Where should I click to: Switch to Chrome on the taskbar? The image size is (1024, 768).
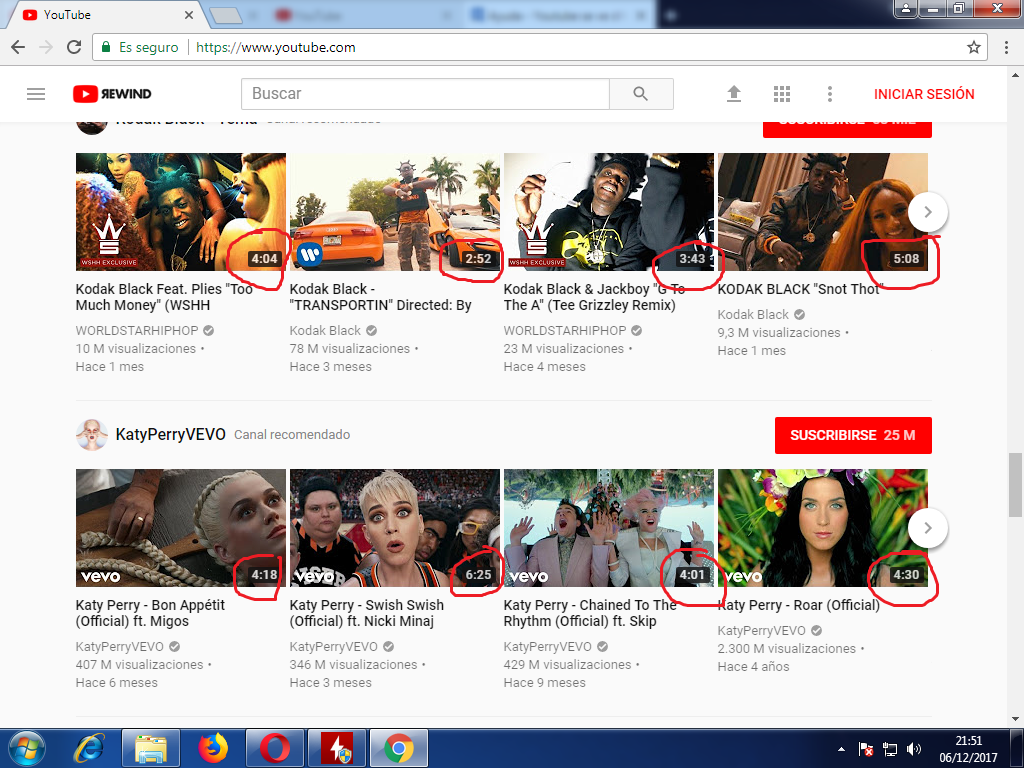tap(399, 748)
